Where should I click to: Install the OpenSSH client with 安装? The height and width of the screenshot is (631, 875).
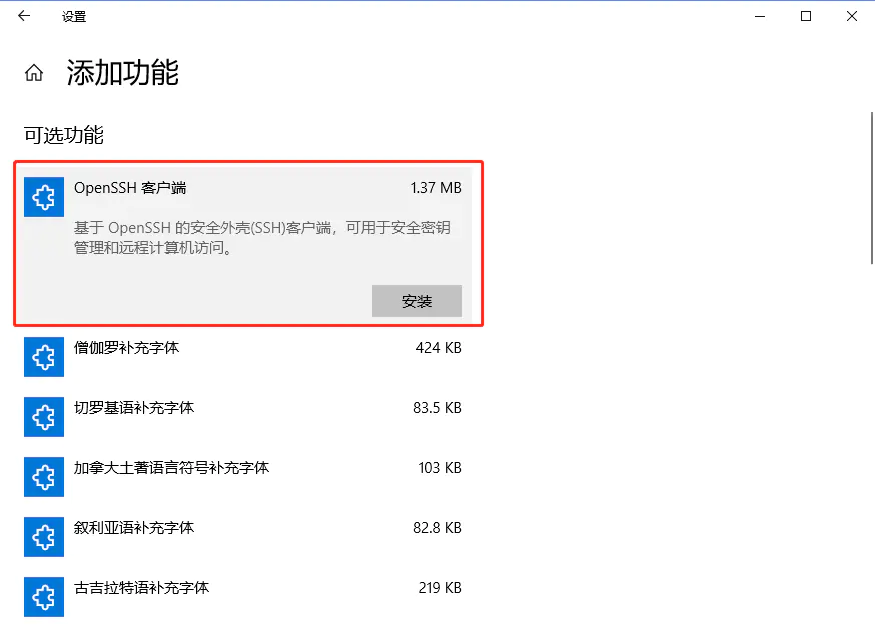pos(417,301)
